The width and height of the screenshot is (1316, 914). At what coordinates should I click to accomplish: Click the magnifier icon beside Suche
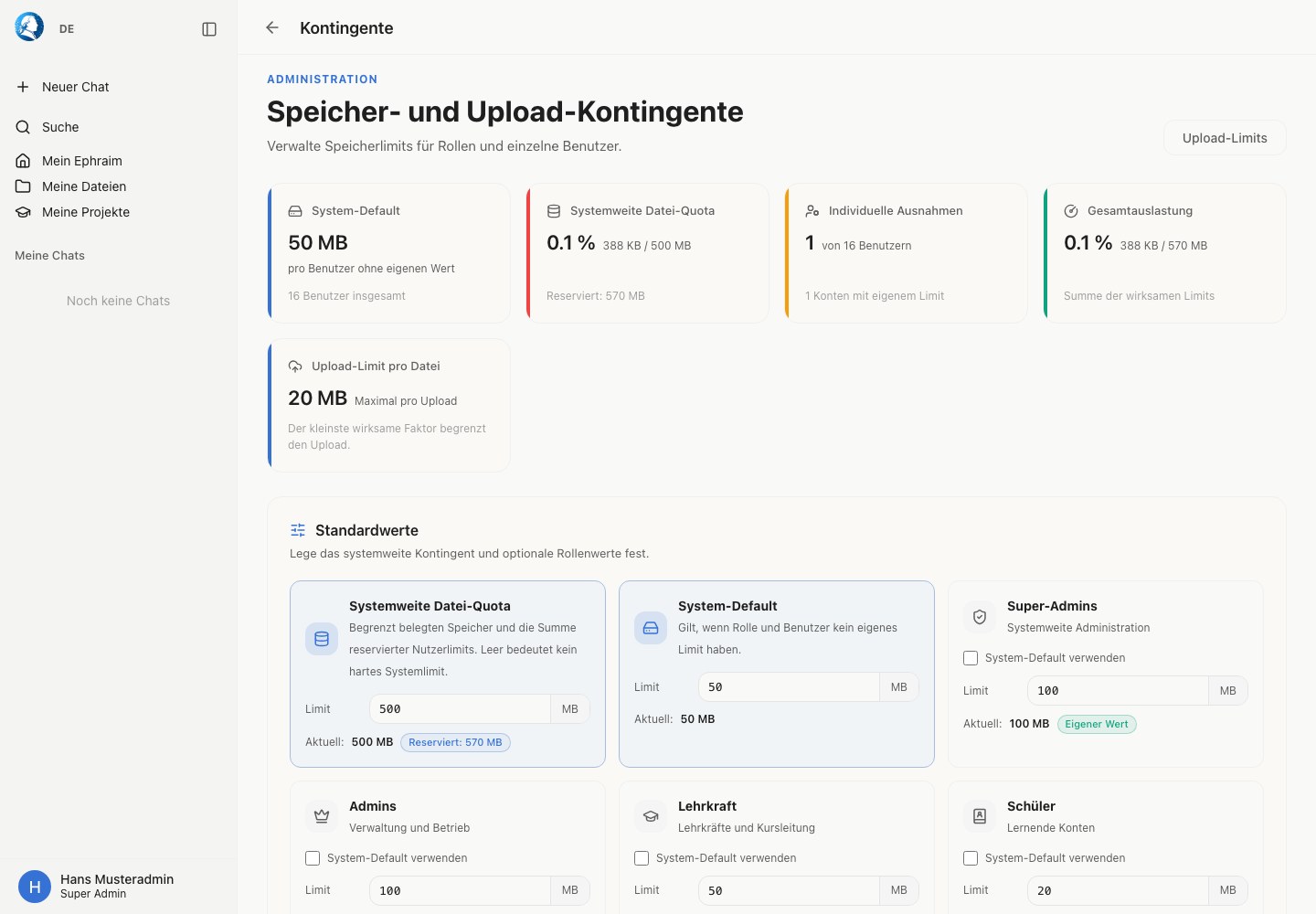coord(23,127)
